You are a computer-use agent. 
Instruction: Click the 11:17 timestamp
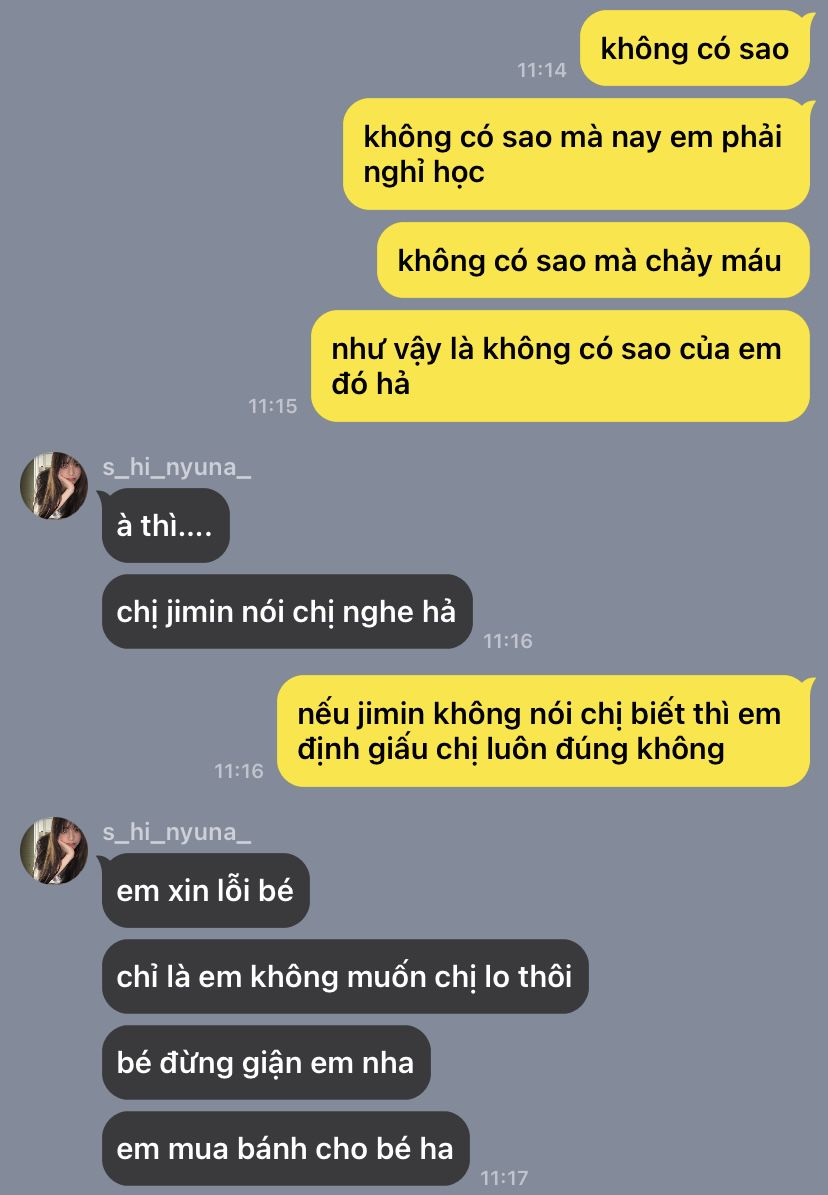(x=504, y=1177)
